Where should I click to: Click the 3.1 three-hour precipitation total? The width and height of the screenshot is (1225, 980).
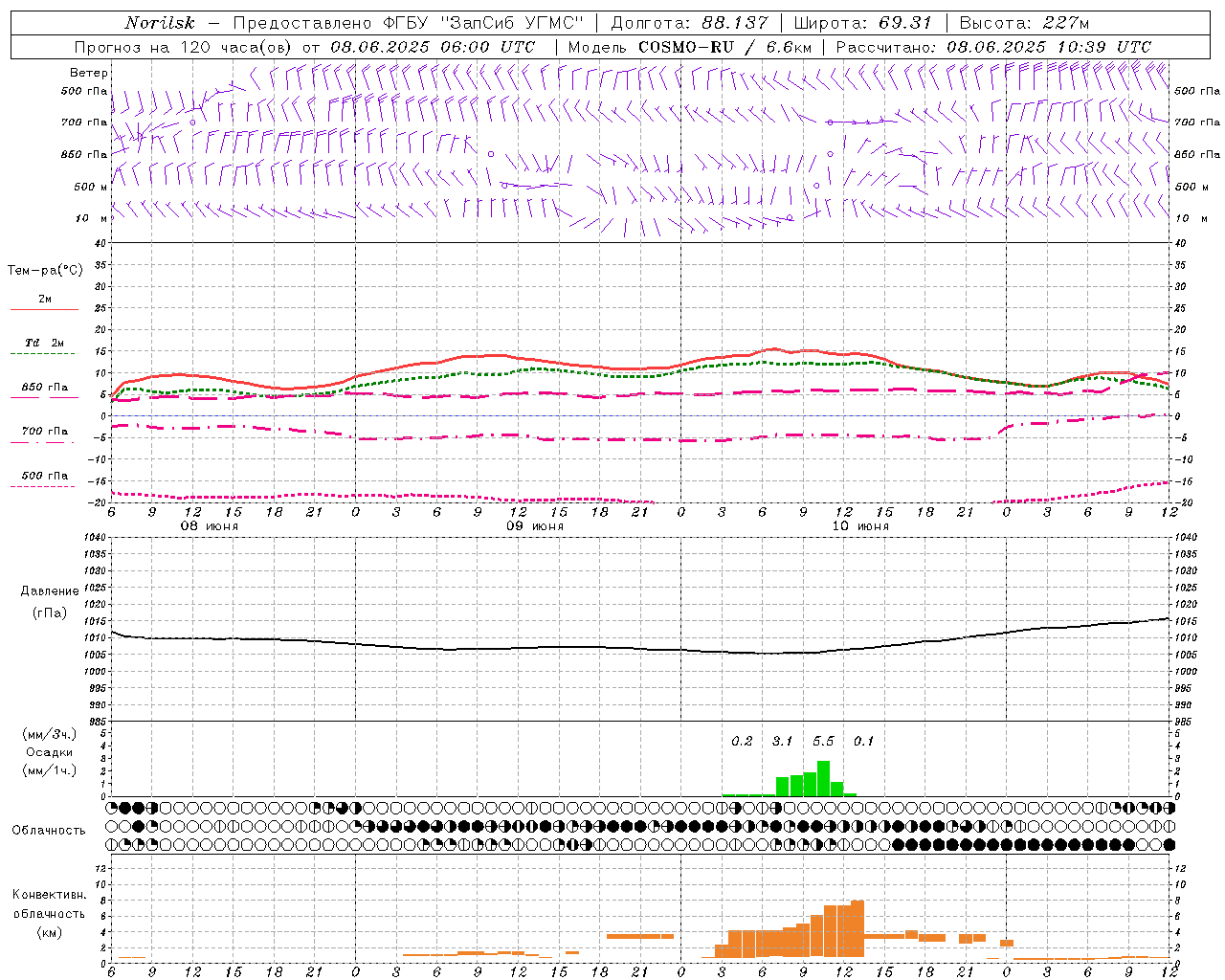pos(783,742)
